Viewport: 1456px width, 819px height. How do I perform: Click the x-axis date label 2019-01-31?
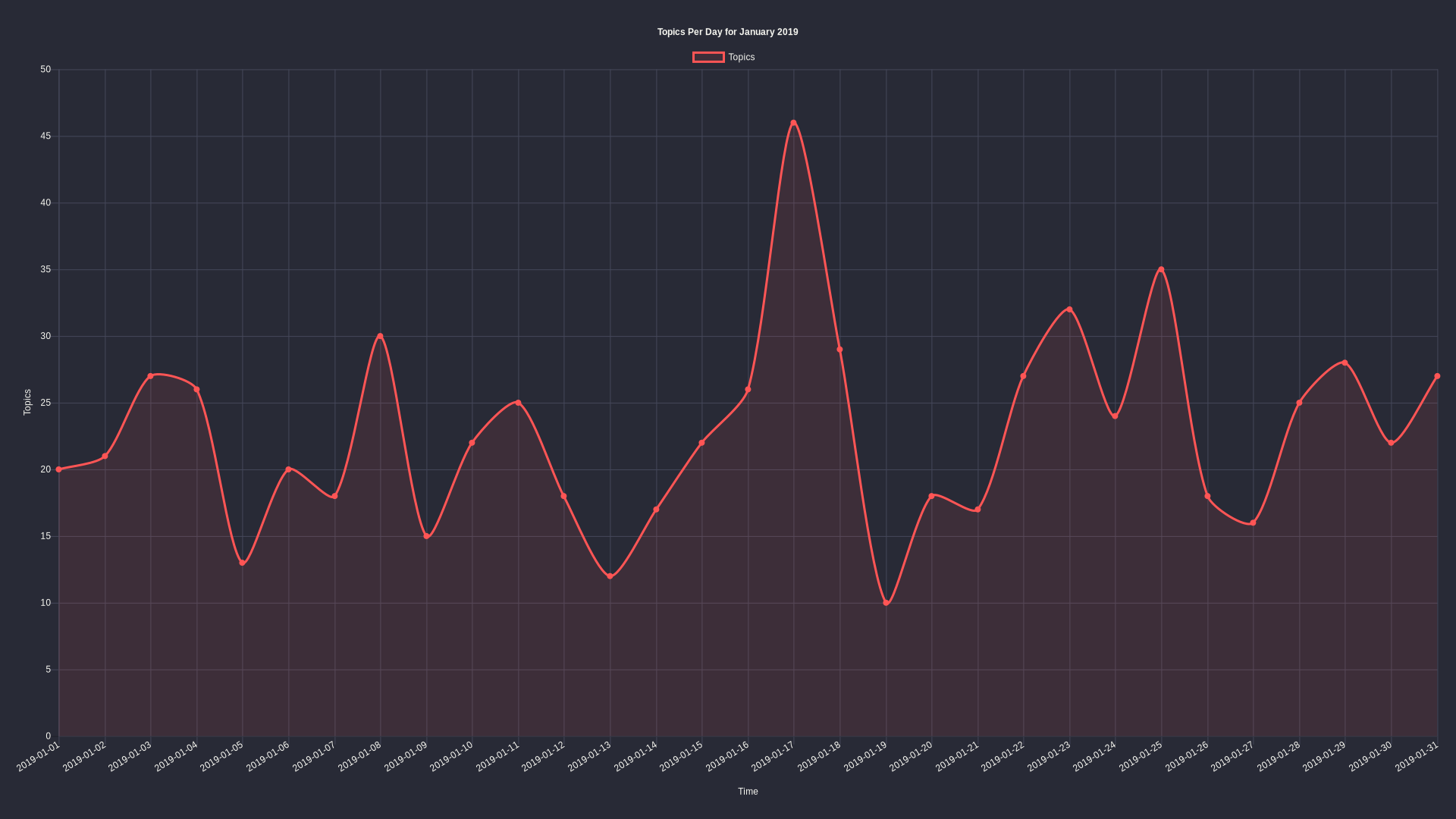point(1416,757)
